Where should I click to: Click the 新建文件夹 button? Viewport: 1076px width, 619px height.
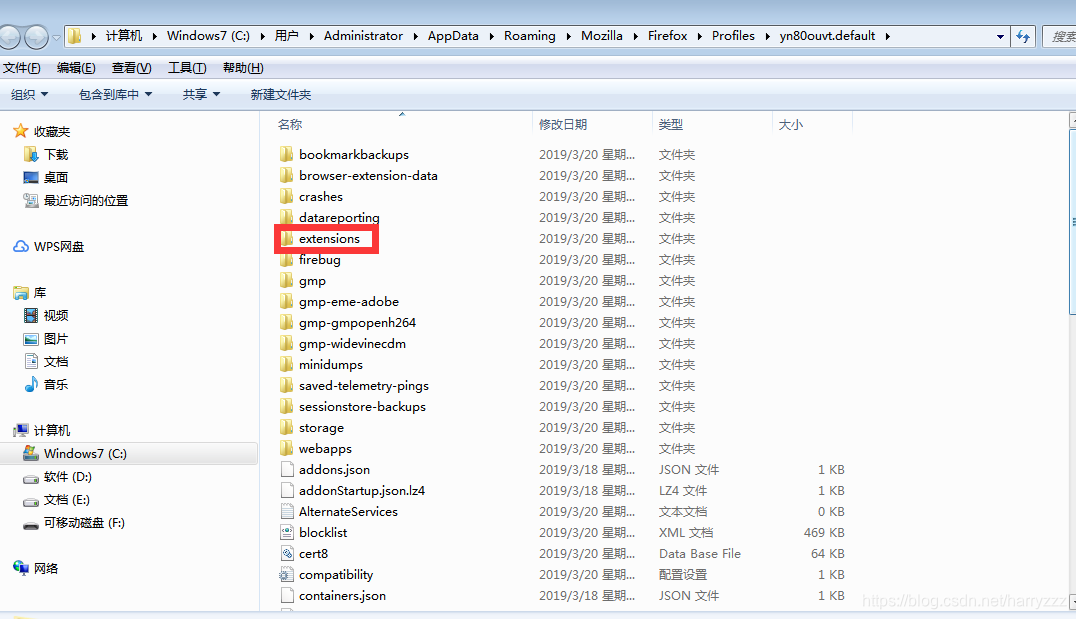pos(281,94)
